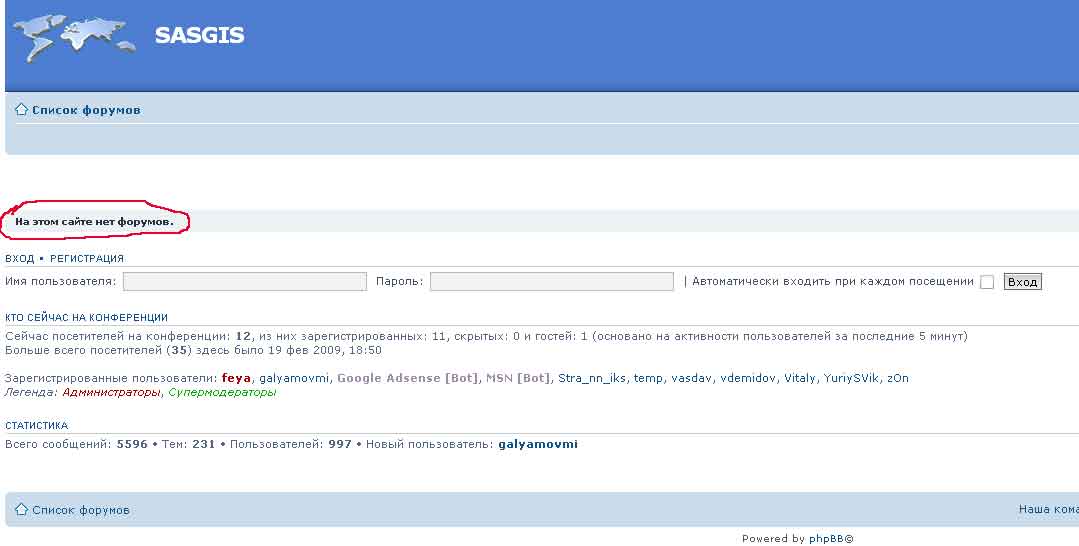Open user feya's profile

pyautogui.click(x=236, y=378)
